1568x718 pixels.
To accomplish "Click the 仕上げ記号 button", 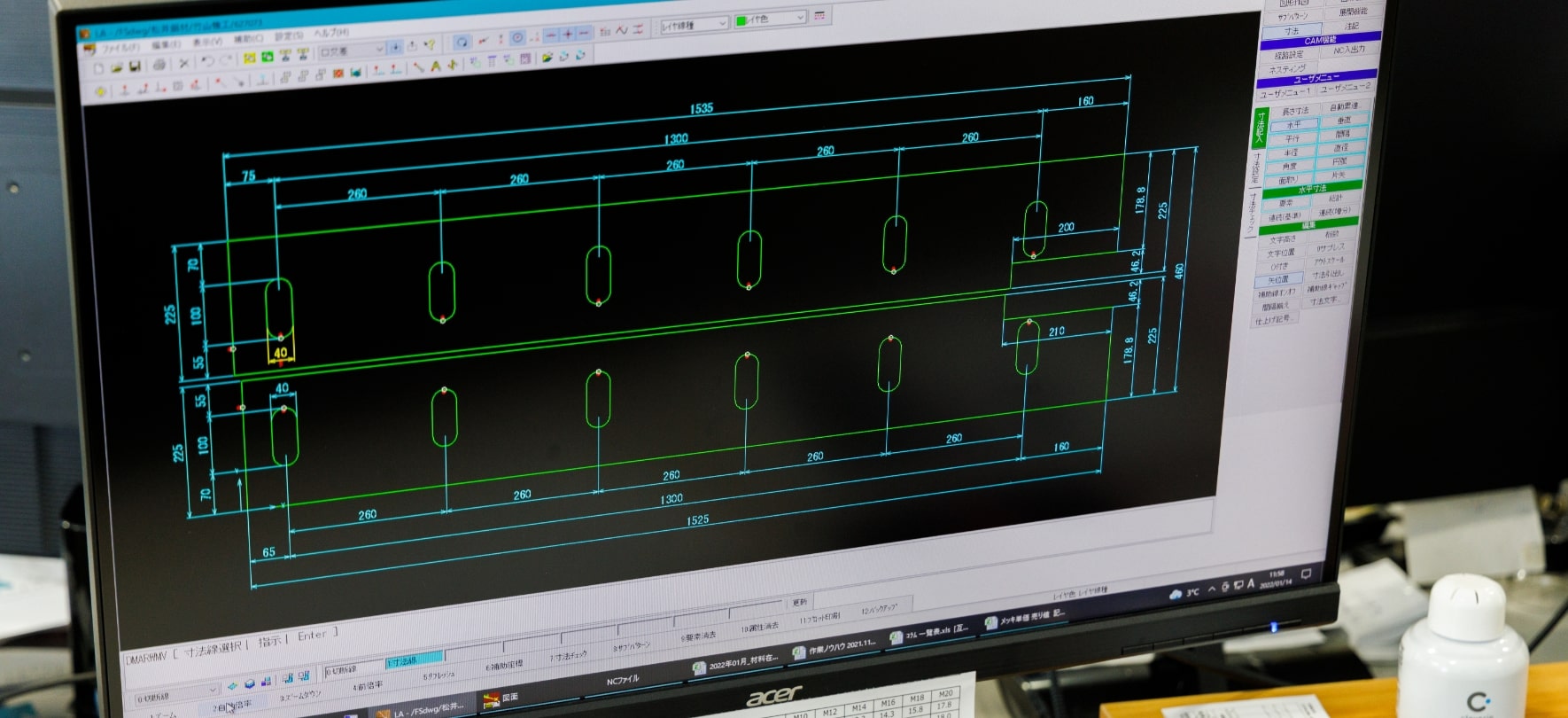I will coord(1274,320).
